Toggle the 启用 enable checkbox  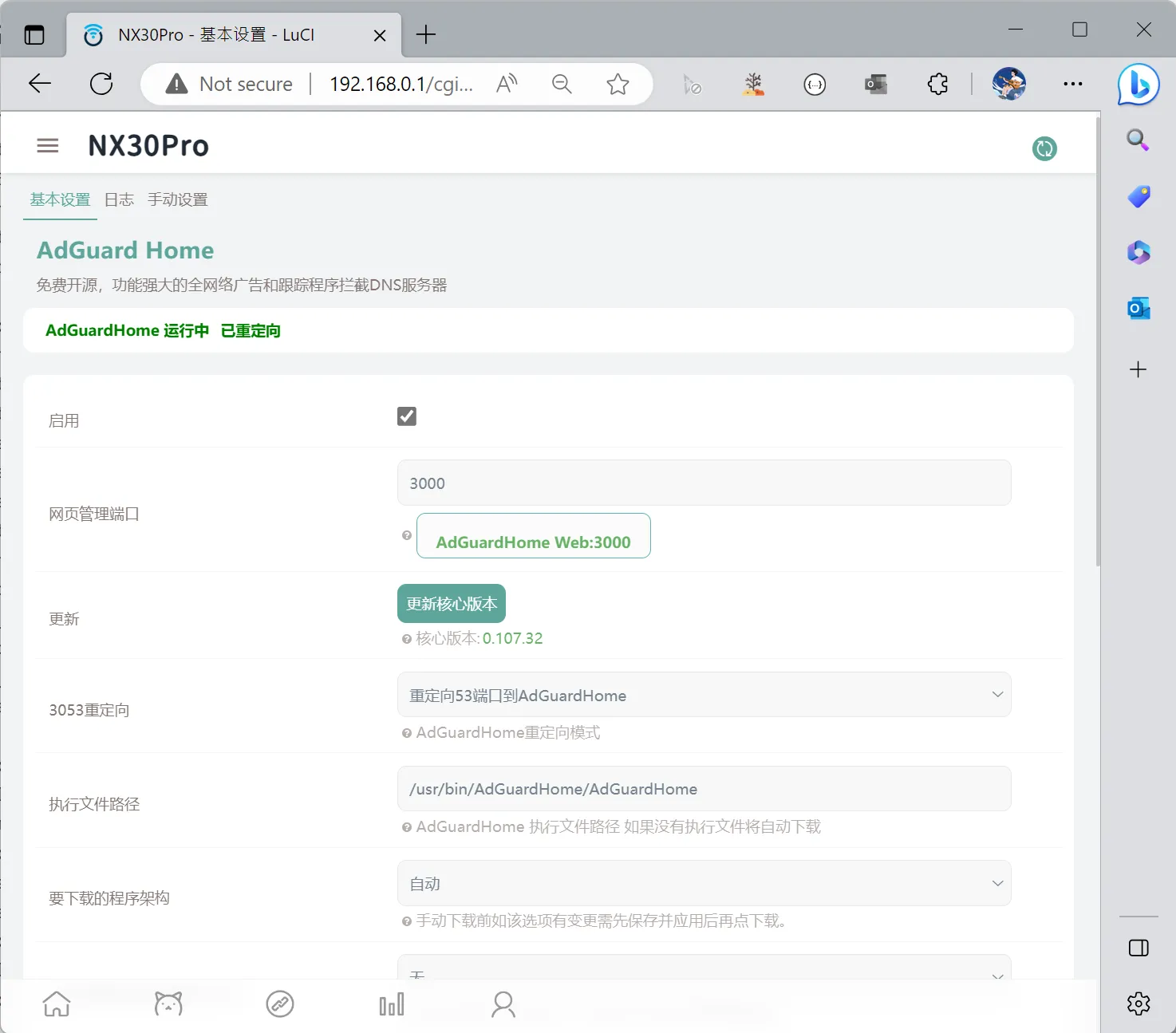407,416
